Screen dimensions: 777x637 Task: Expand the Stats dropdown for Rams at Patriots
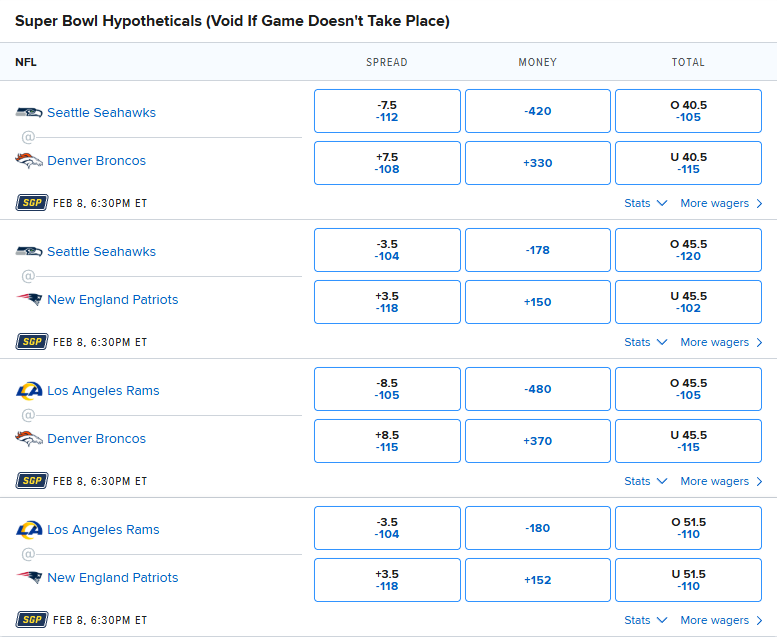[645, 620]
